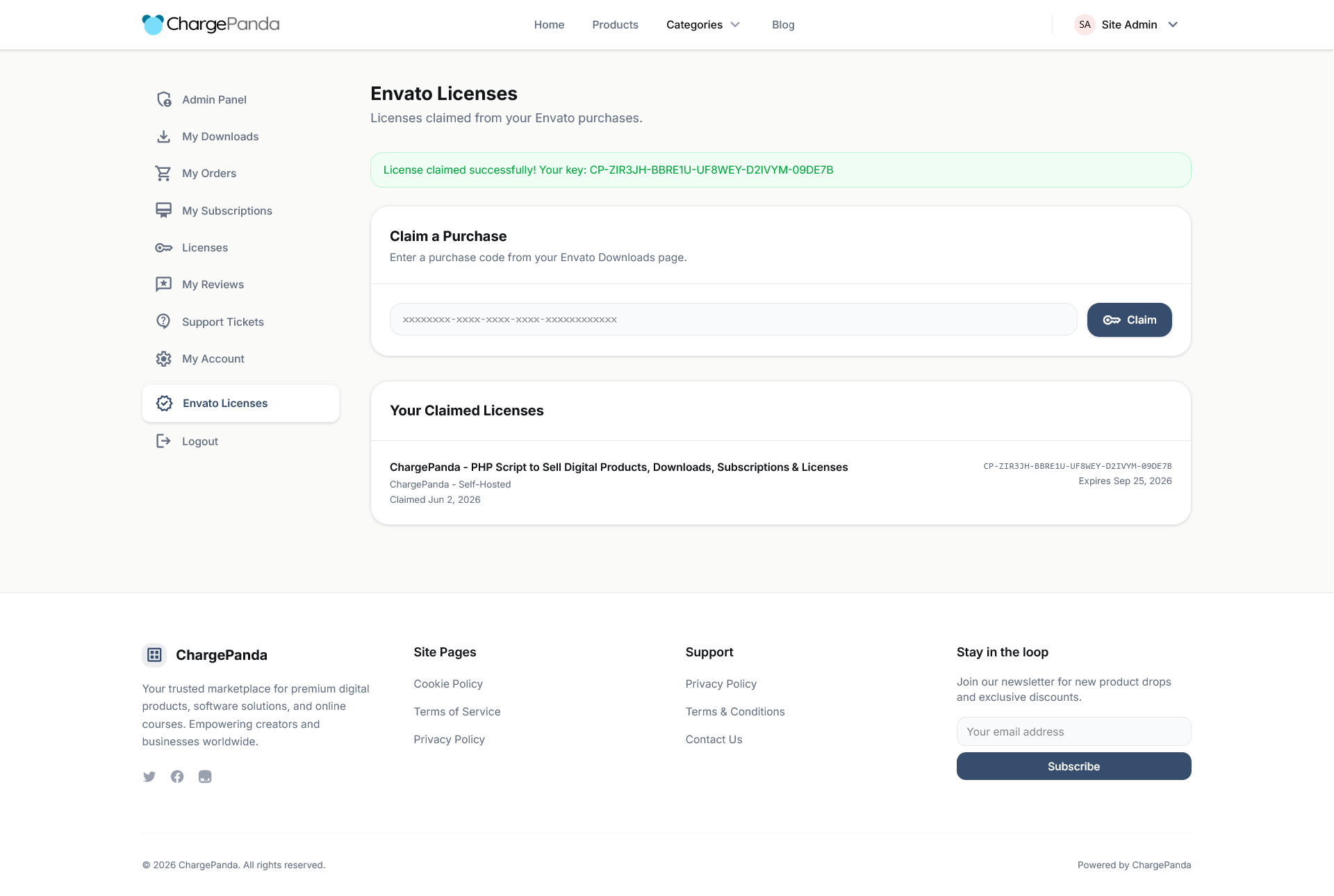Open the Twitter footer icon
Screen dimensions: 1334x896
(x=149, y=777)
